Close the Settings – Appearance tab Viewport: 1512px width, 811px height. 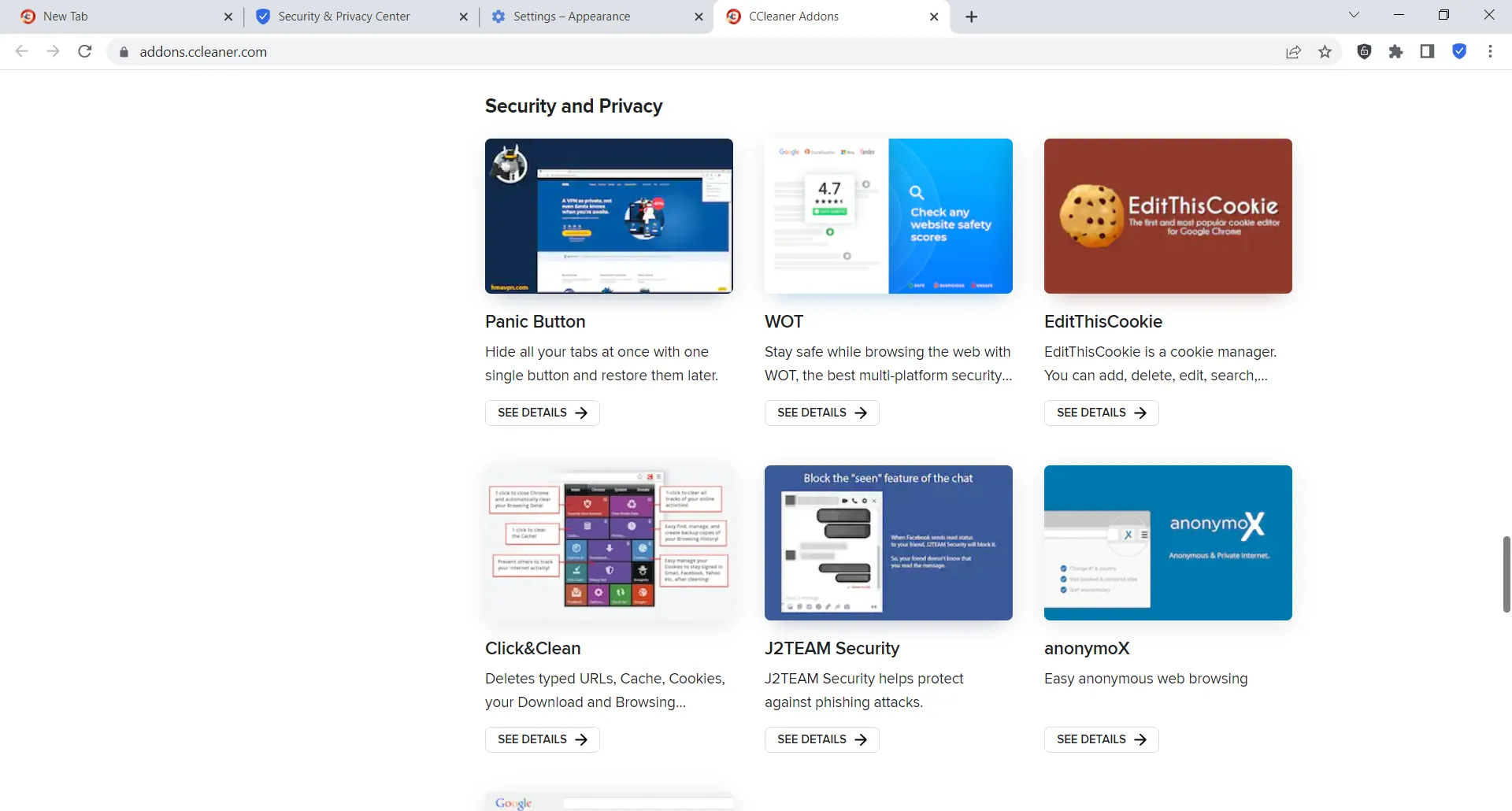click(x=699, y=17)
